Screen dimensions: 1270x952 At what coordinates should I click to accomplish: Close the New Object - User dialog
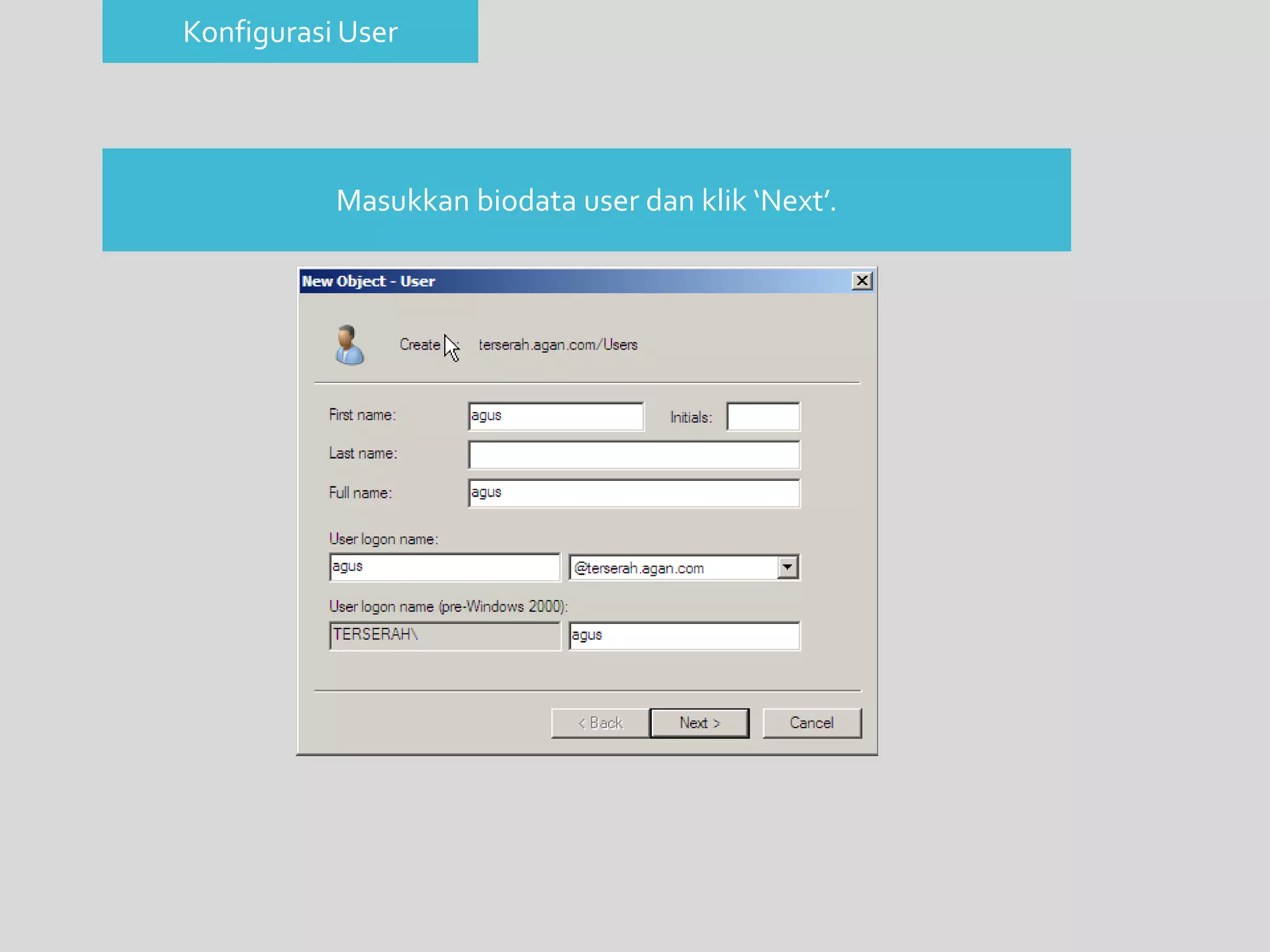pyautogui.click(x=861, y=281)
